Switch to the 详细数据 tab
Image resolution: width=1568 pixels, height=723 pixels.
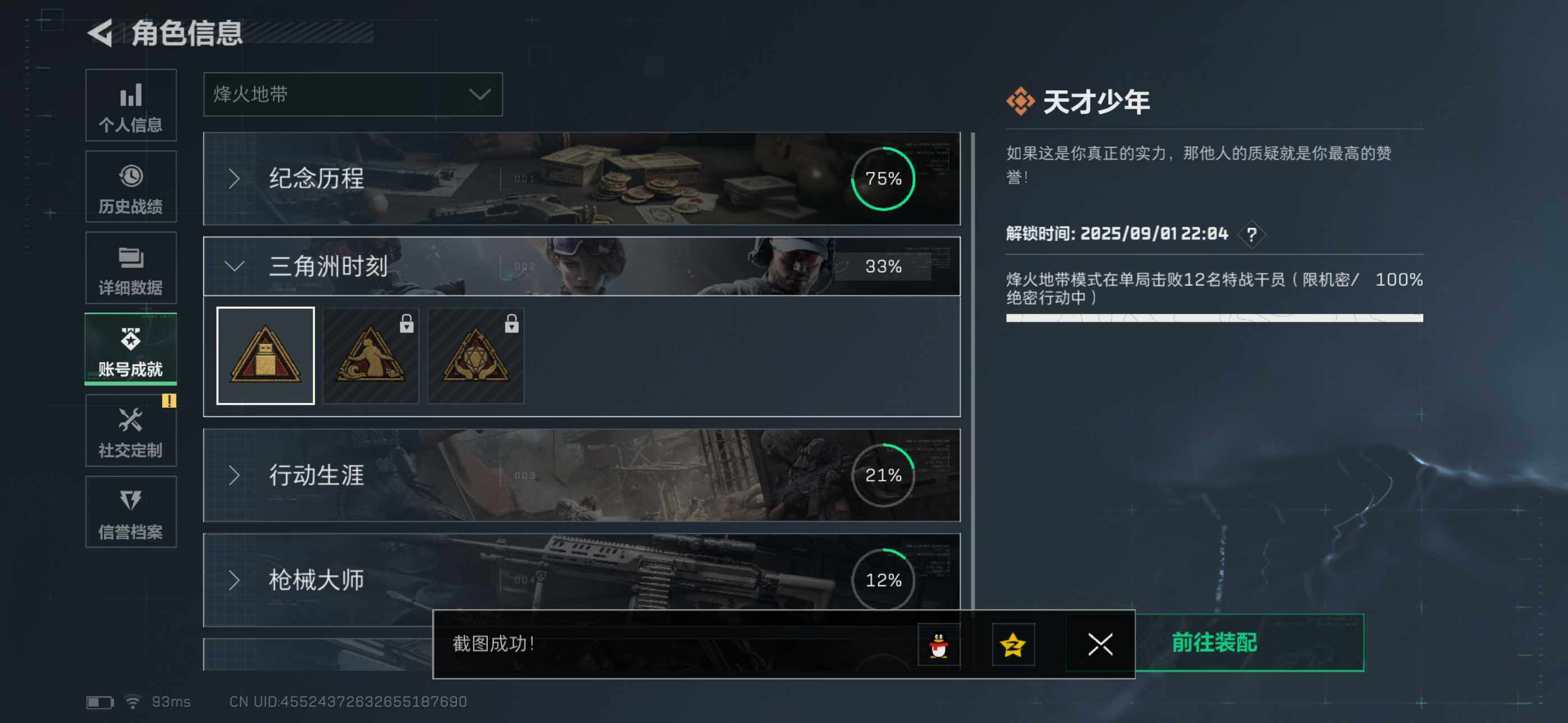click(x=131, y=268)
